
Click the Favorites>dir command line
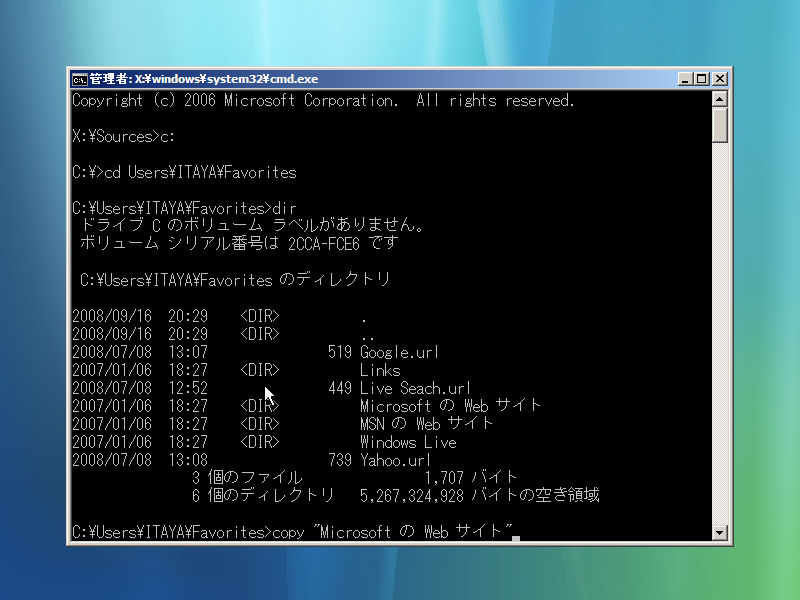[x=184, y=208]
